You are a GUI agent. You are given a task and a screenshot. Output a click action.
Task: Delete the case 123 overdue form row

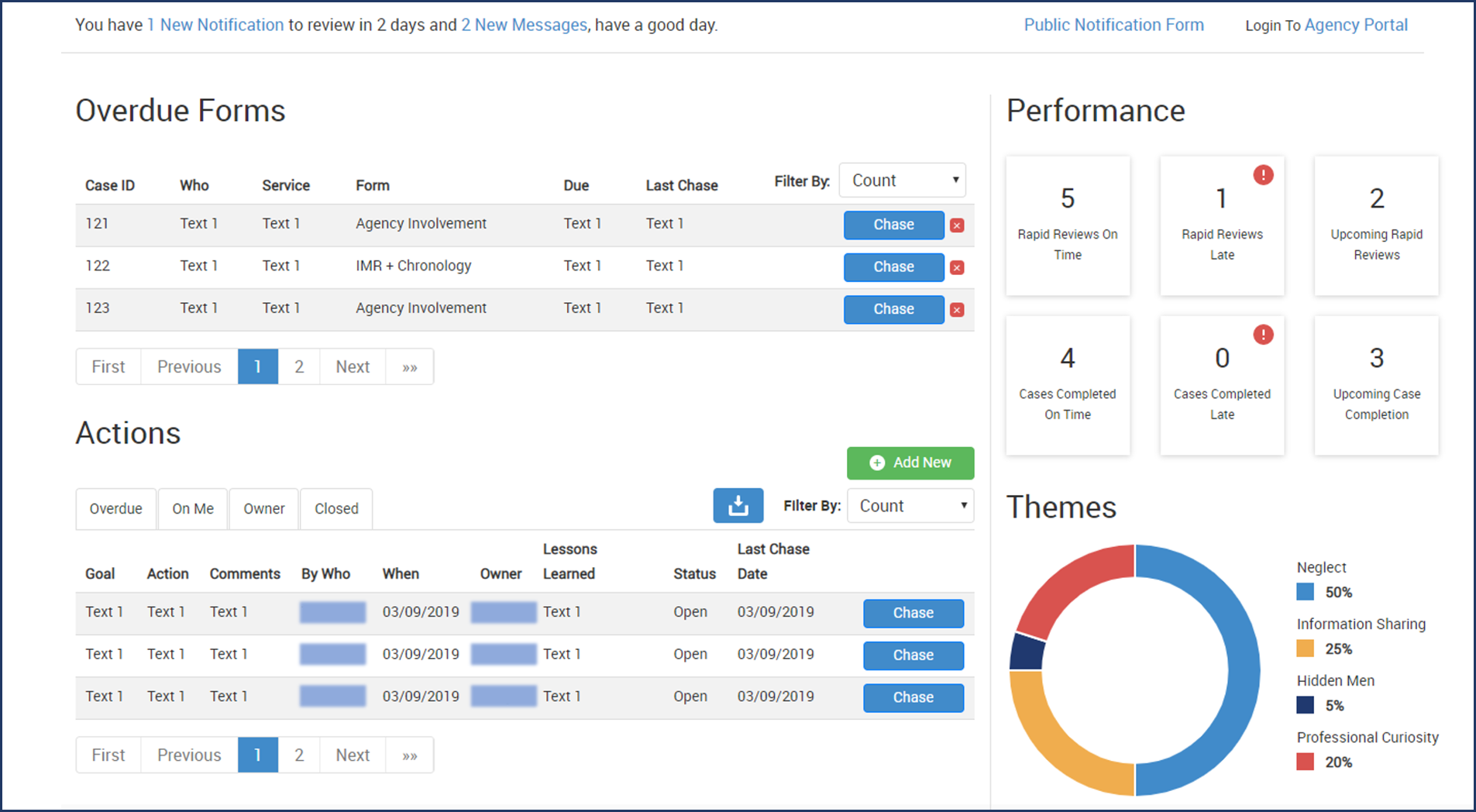coord(957,310)
